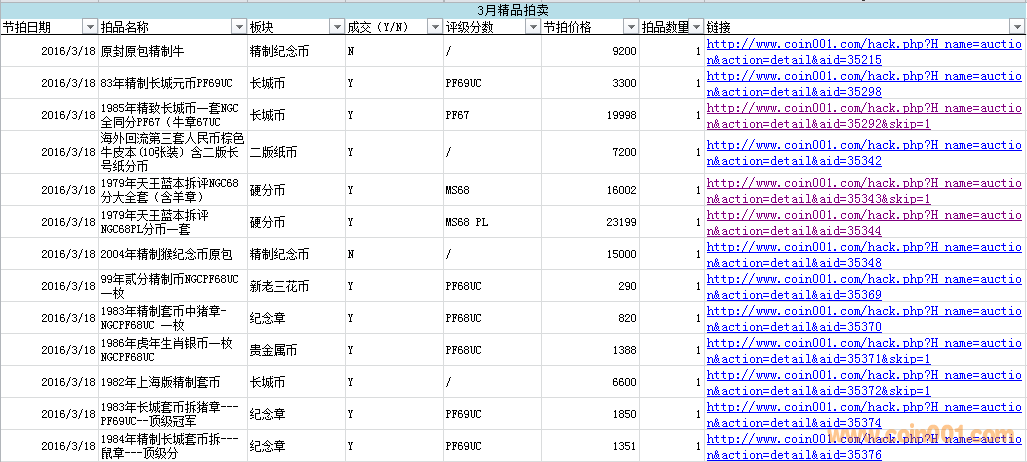The width and height of the screenshot is (1027, 462).
Task: Open the 节拍价格 filter dropdown
Action: 630,27
